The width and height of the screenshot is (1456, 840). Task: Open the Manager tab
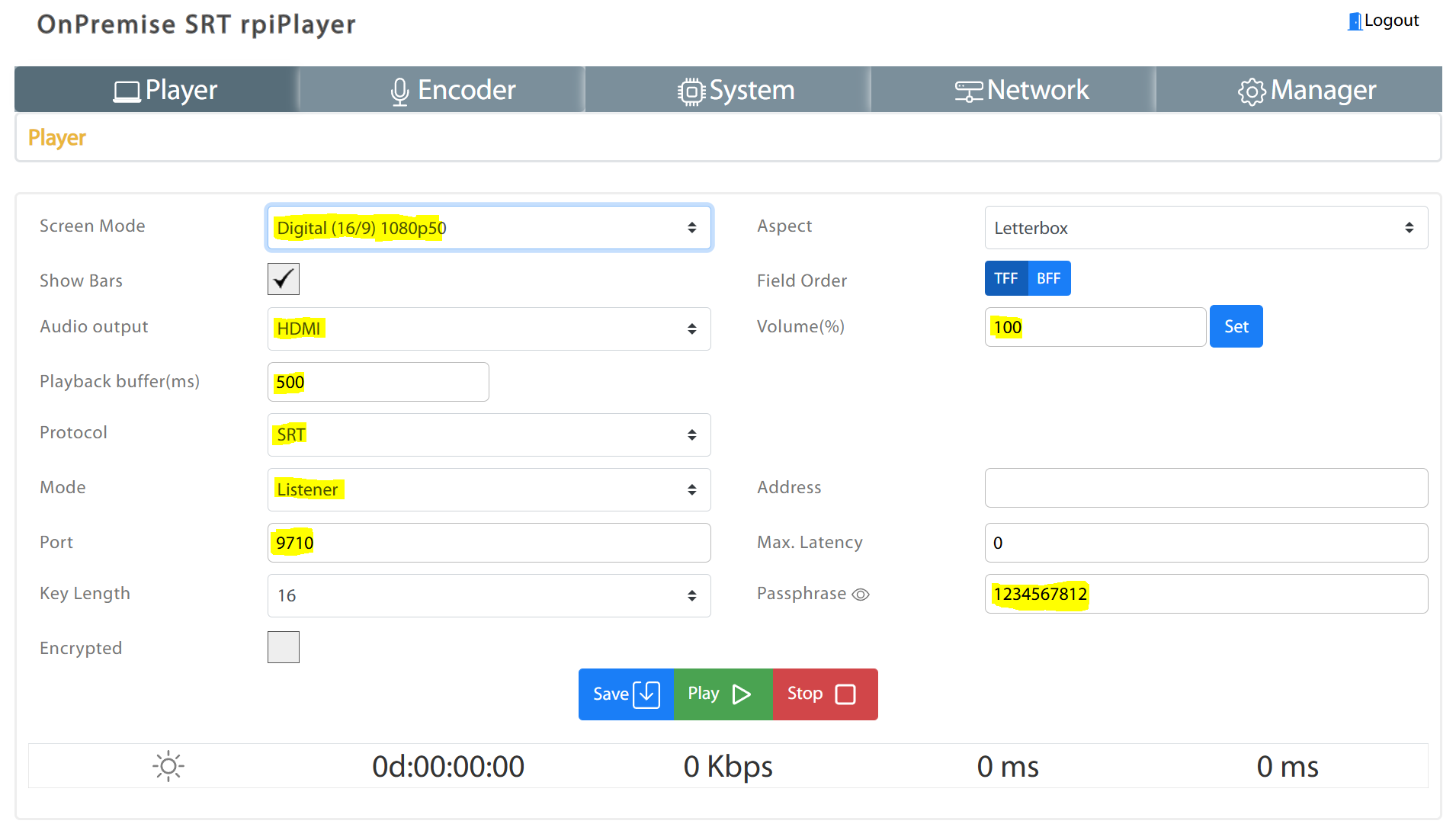[x=1299, y=90]
